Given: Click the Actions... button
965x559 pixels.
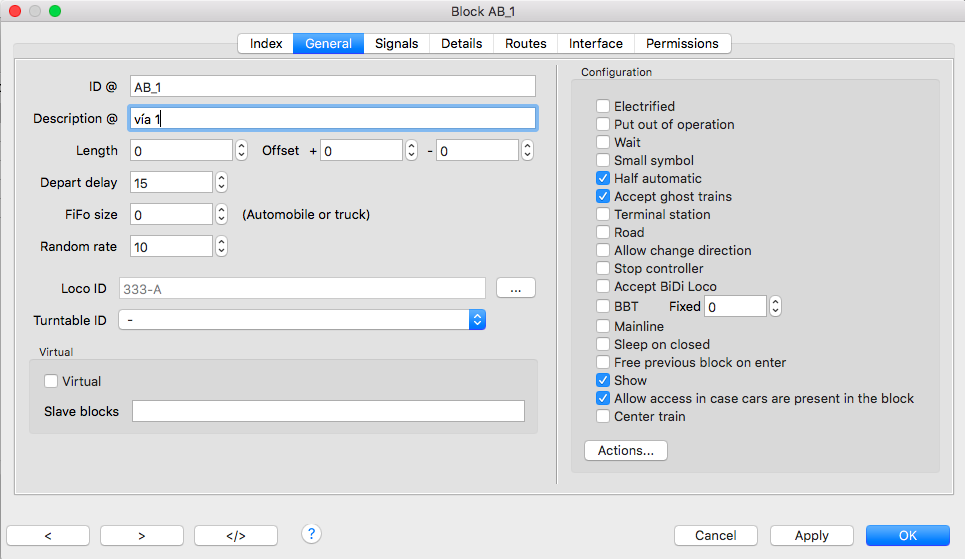Looking at the screenshot, I should tap(625, 450).
